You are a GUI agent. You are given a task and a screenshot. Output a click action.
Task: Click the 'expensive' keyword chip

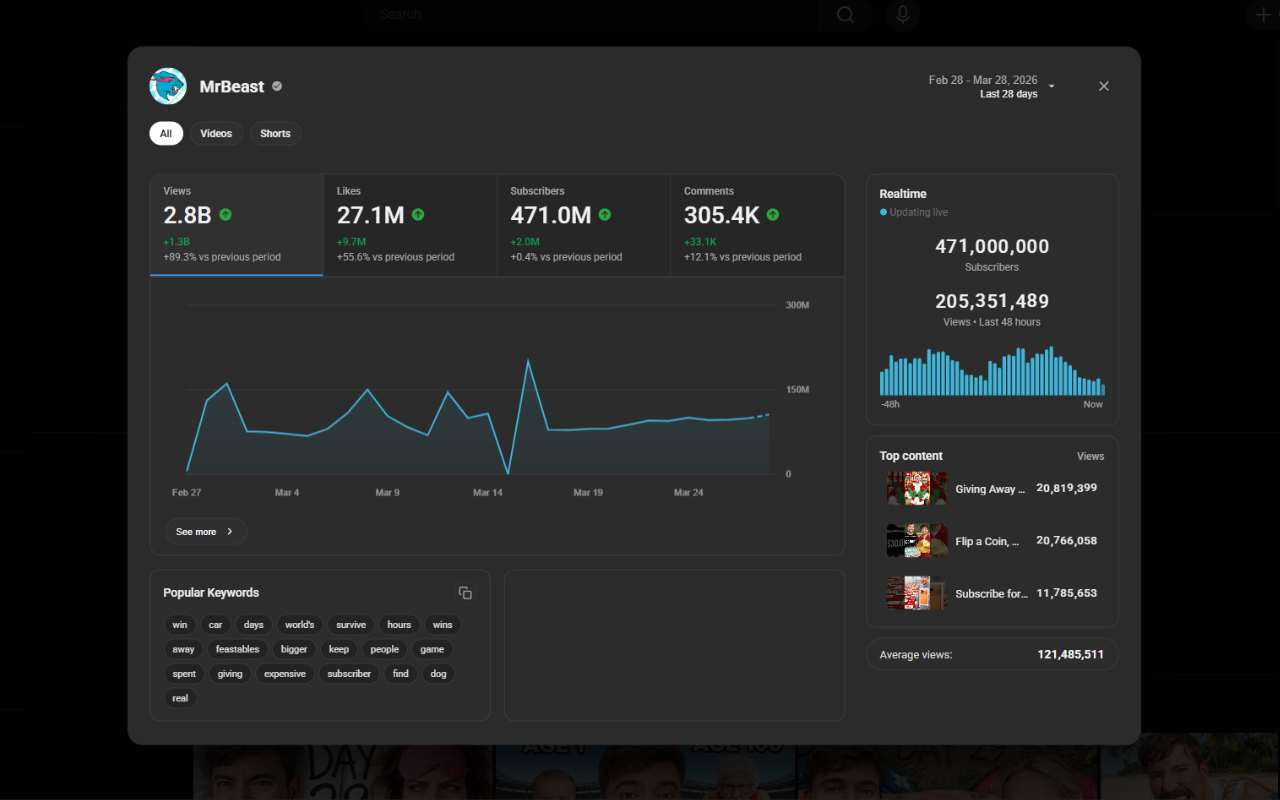pos(285,674)
